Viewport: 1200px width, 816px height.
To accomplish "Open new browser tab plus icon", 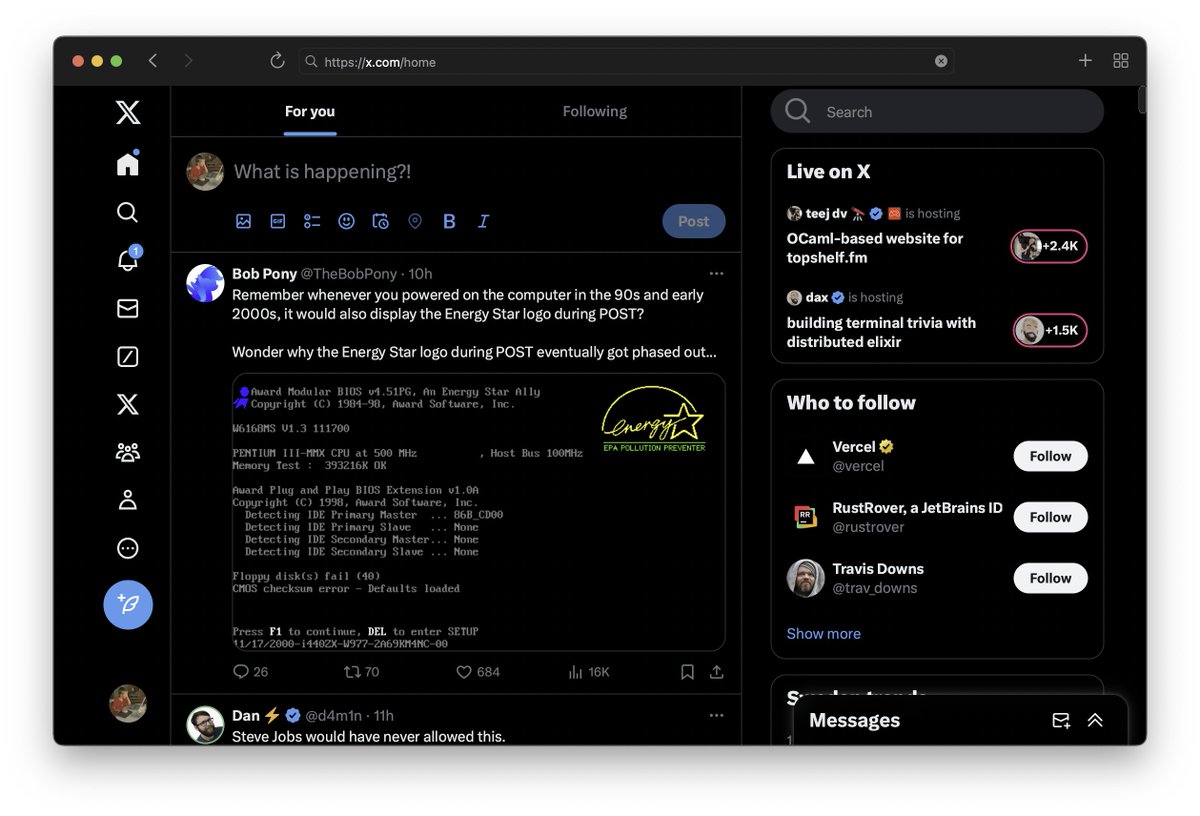I will (x=1085, y=61).
